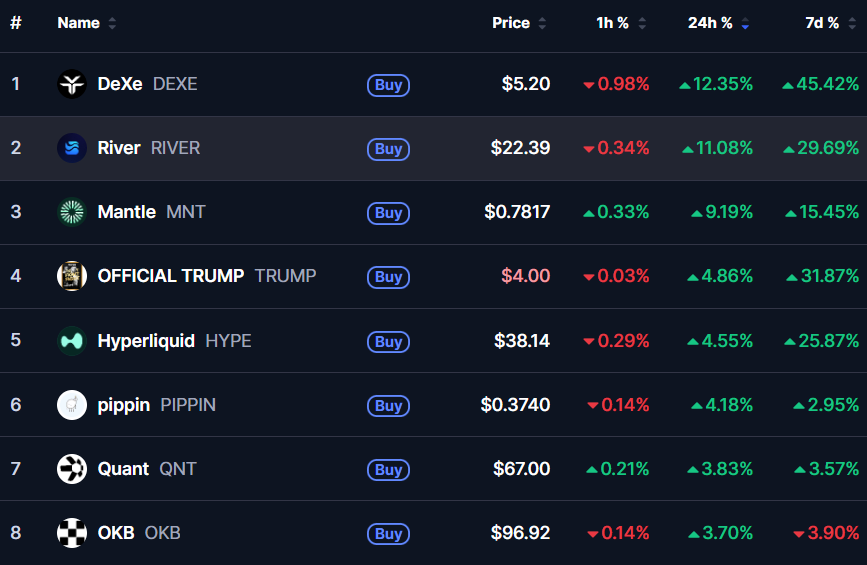Select the River price $22.39 cell
867x565 pixels.
click(520, 148)
